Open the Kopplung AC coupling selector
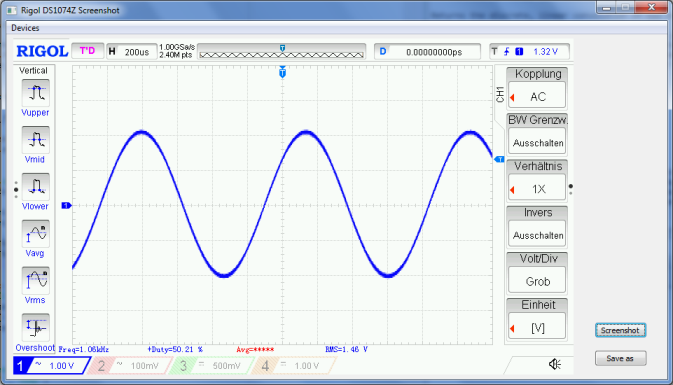Viewport: 673px width, 385px height. [537, 95]
